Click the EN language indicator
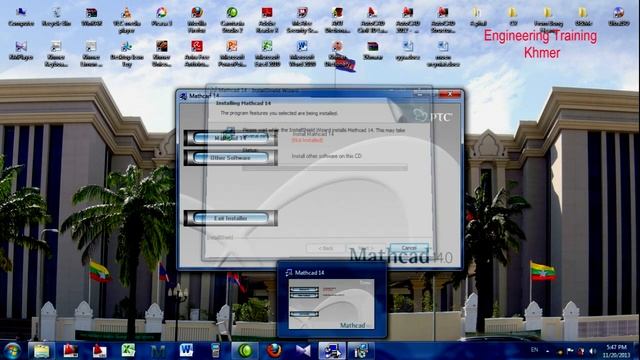The image size is (640, 360). [x=534, y=350]
